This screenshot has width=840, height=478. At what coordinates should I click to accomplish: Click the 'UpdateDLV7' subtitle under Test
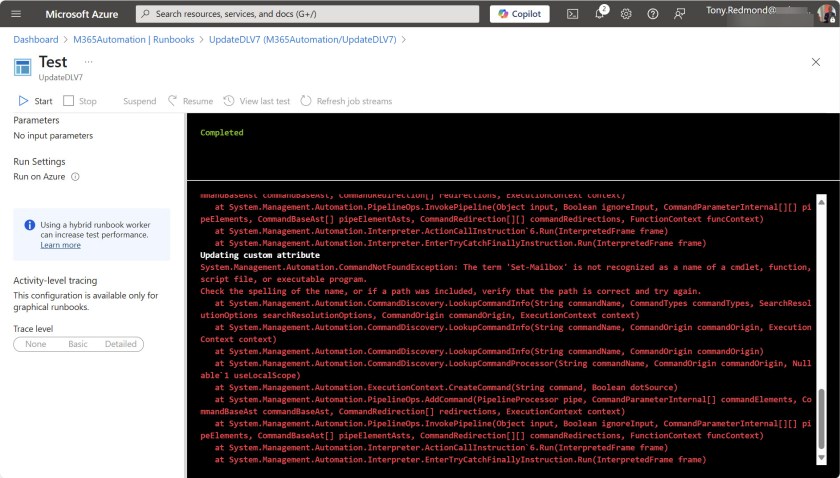pos(61,77)
